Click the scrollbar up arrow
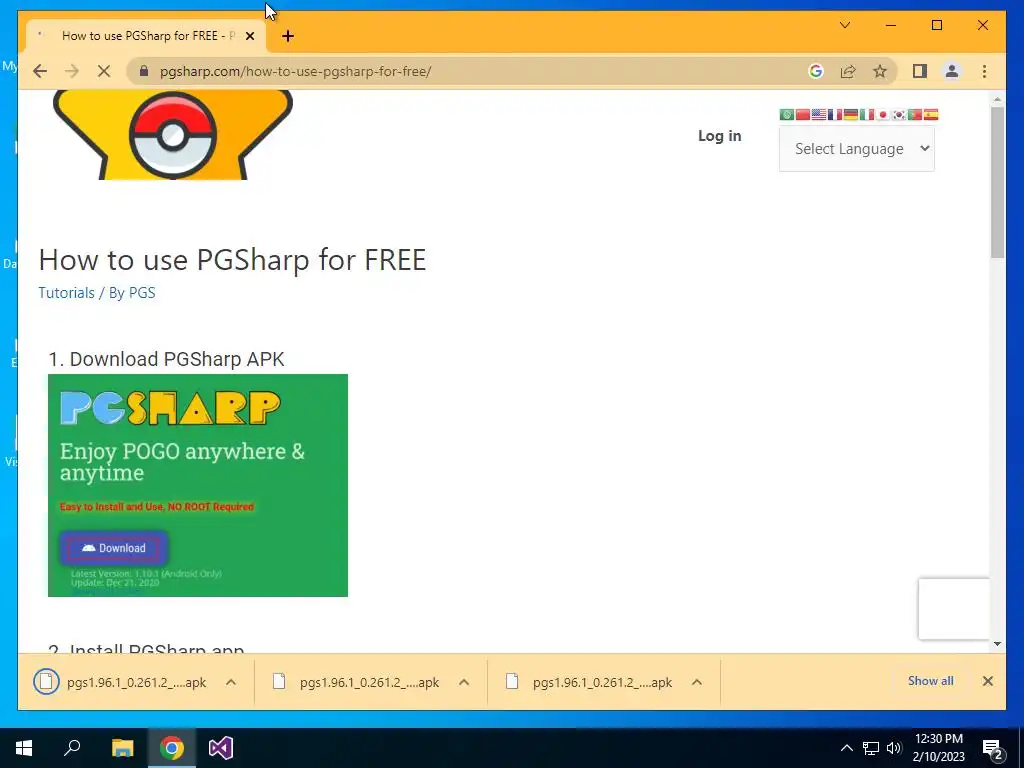Image resolution: width=1024 pixels, height=768 pixels. [x=997, y=99]
